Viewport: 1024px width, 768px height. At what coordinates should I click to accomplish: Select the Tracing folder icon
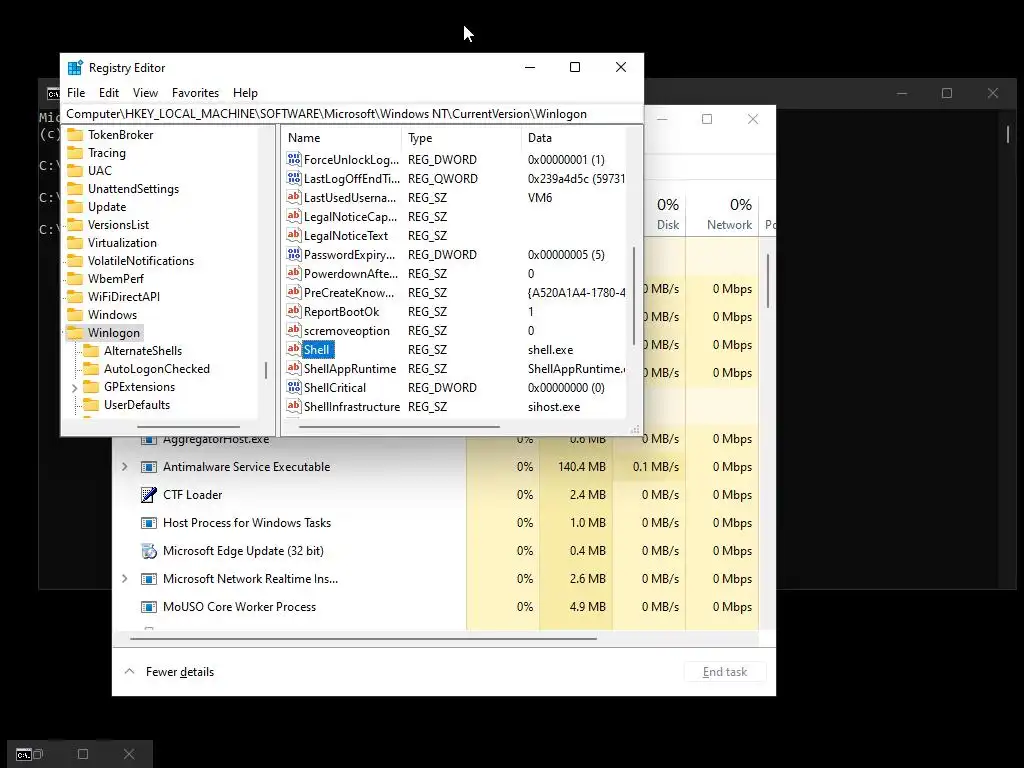76,153
